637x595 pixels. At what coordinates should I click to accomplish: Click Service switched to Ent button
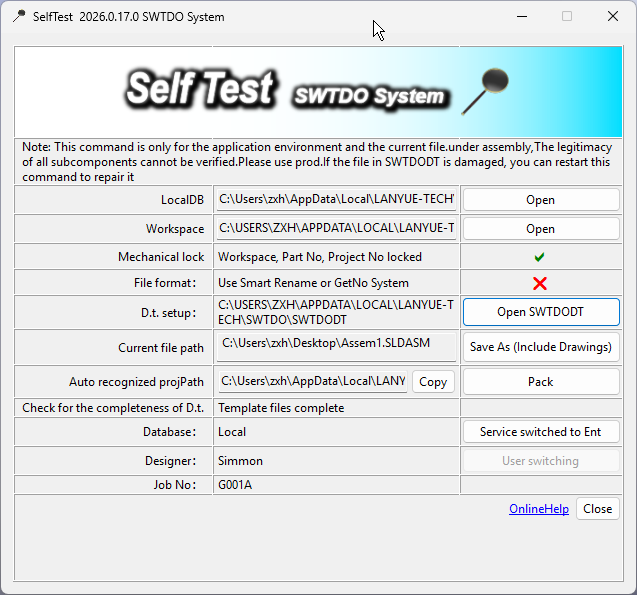540,432
